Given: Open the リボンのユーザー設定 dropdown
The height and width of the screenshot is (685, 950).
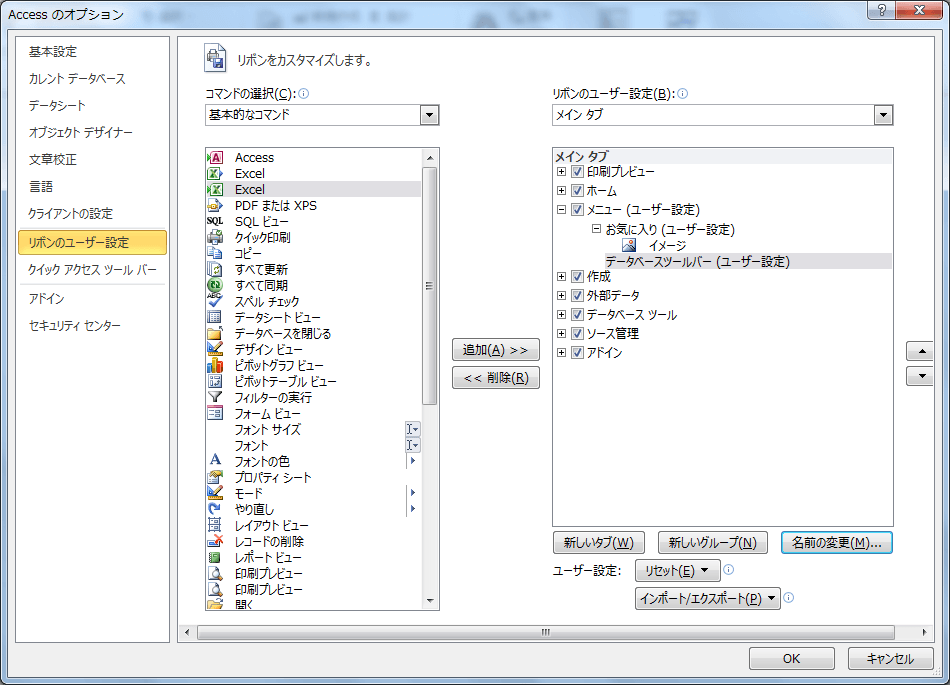Looking at the screenshot, I should pos(883,115).
